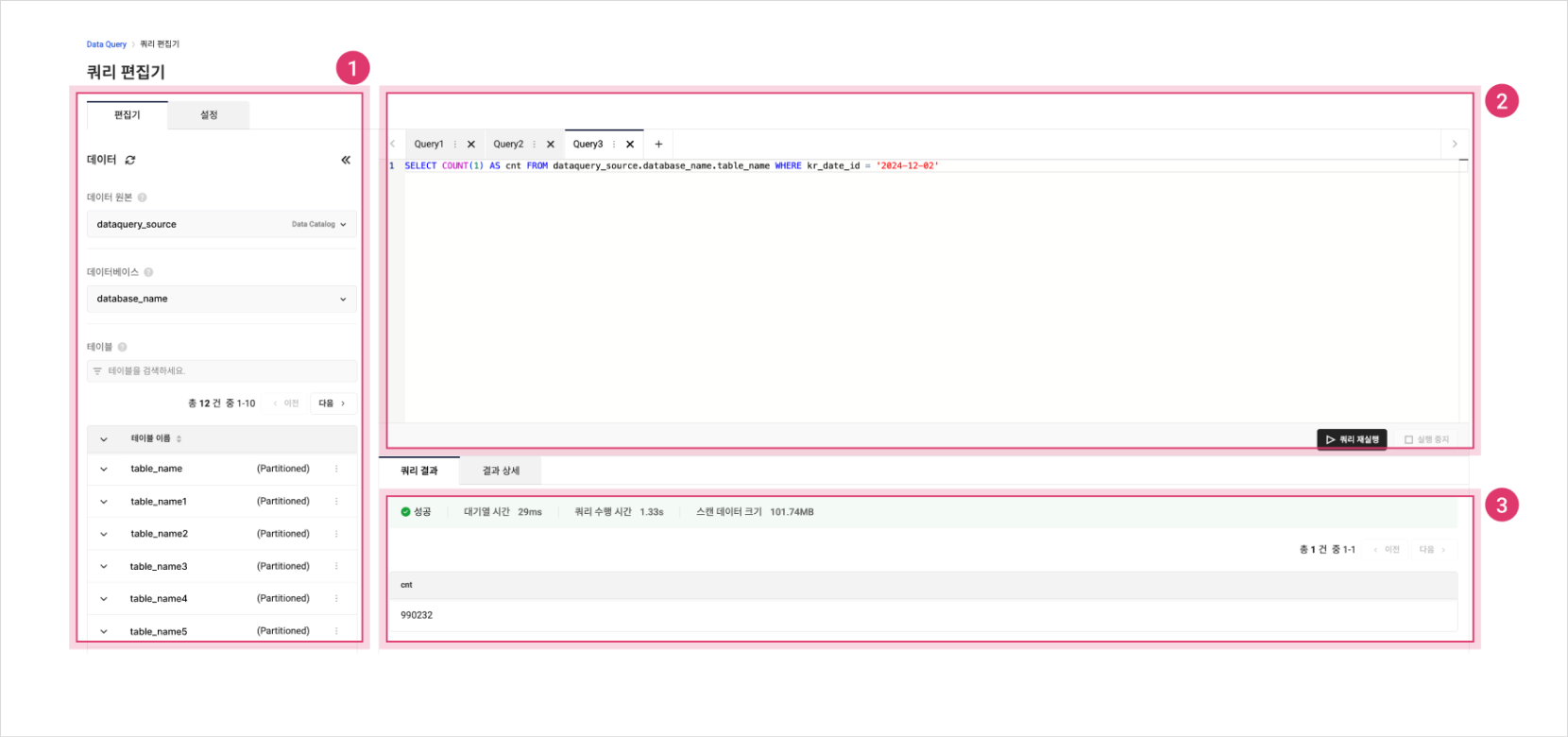
Task: Open Data Query breadcrumb link
Action: pyautogui.click(x=107, y=44)
